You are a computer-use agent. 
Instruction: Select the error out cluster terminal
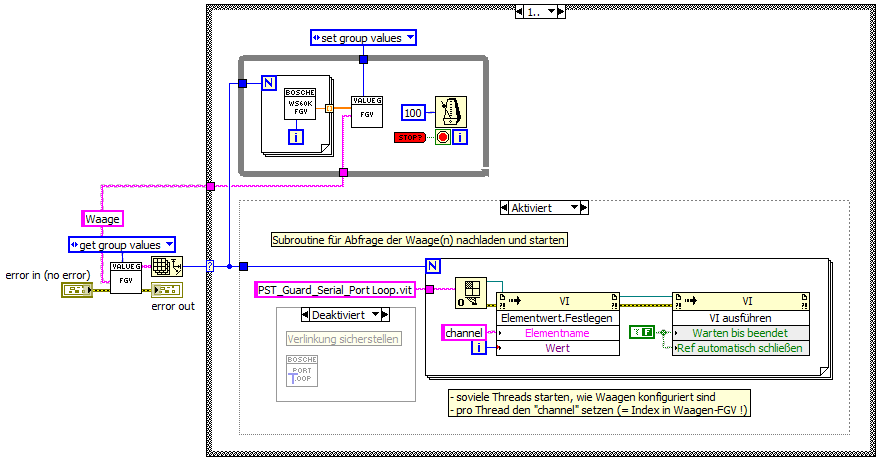166,290
